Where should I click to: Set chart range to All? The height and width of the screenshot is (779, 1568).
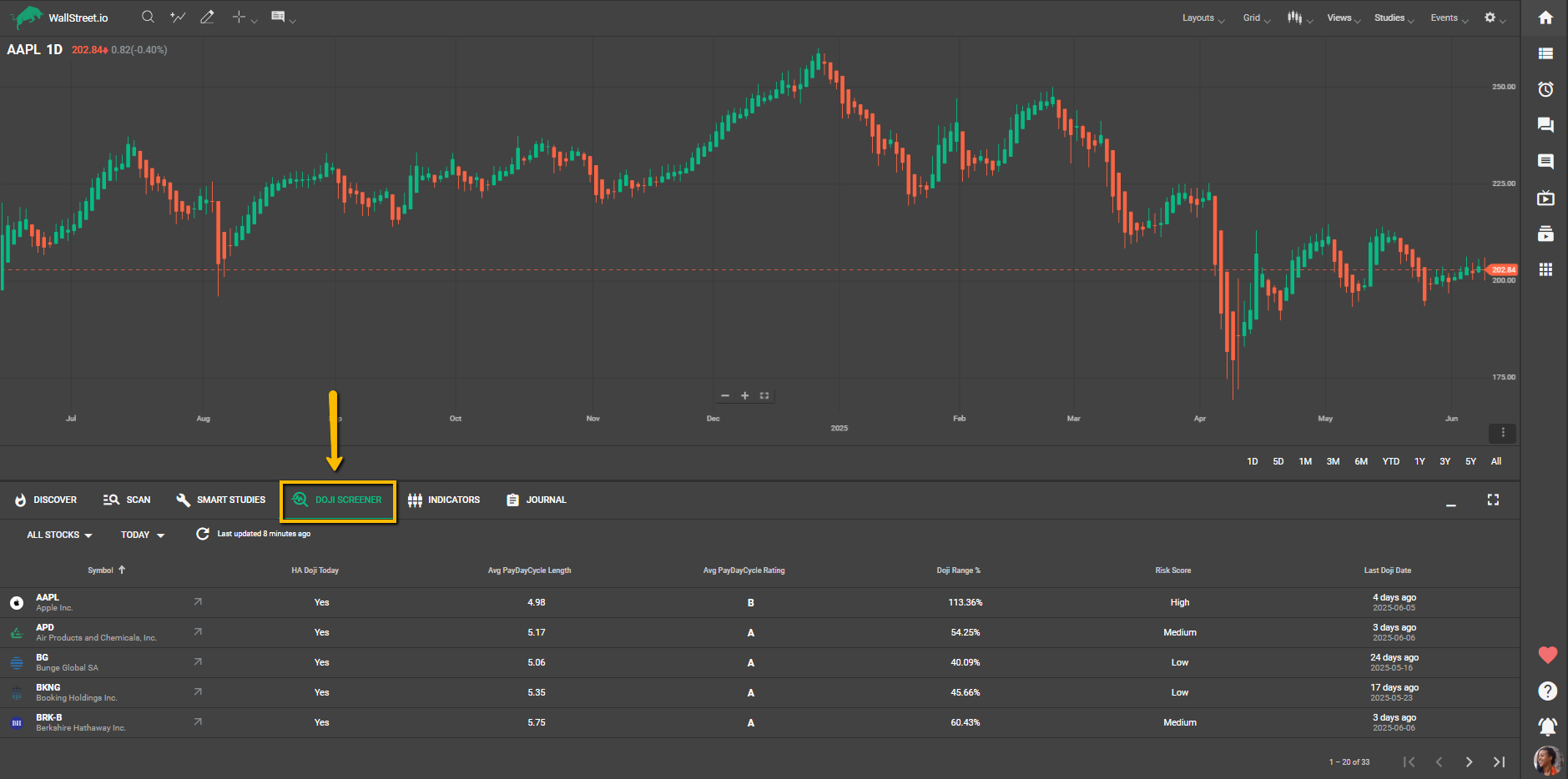(x=1496, y=461)
